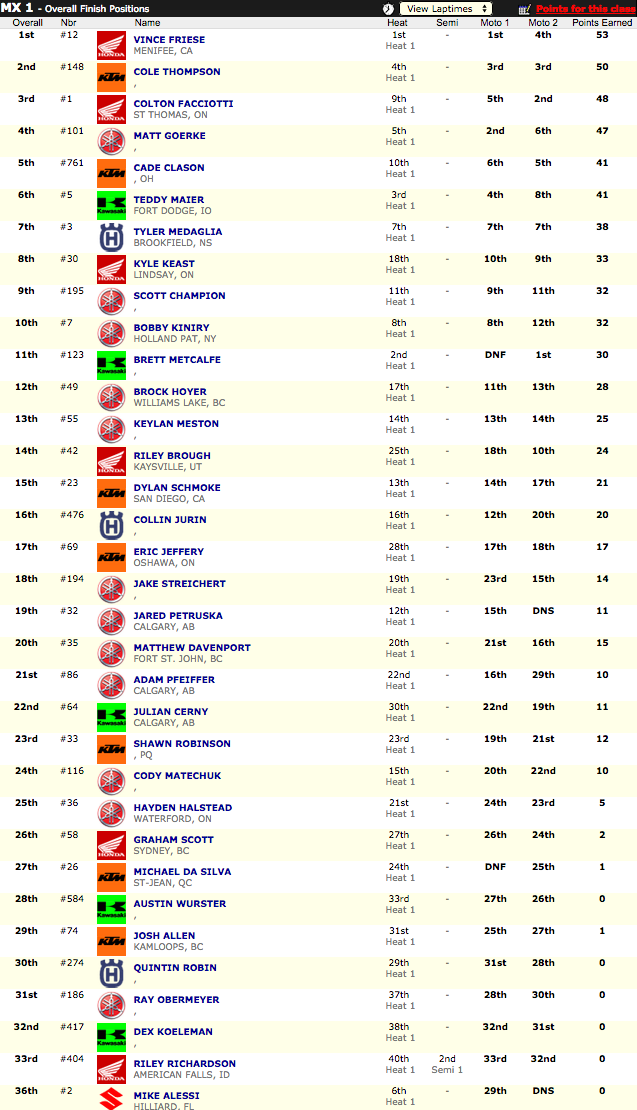The image size is (637, 1110).
Task: Open the View Laptimes dropdown
Action: click(446, 8)
